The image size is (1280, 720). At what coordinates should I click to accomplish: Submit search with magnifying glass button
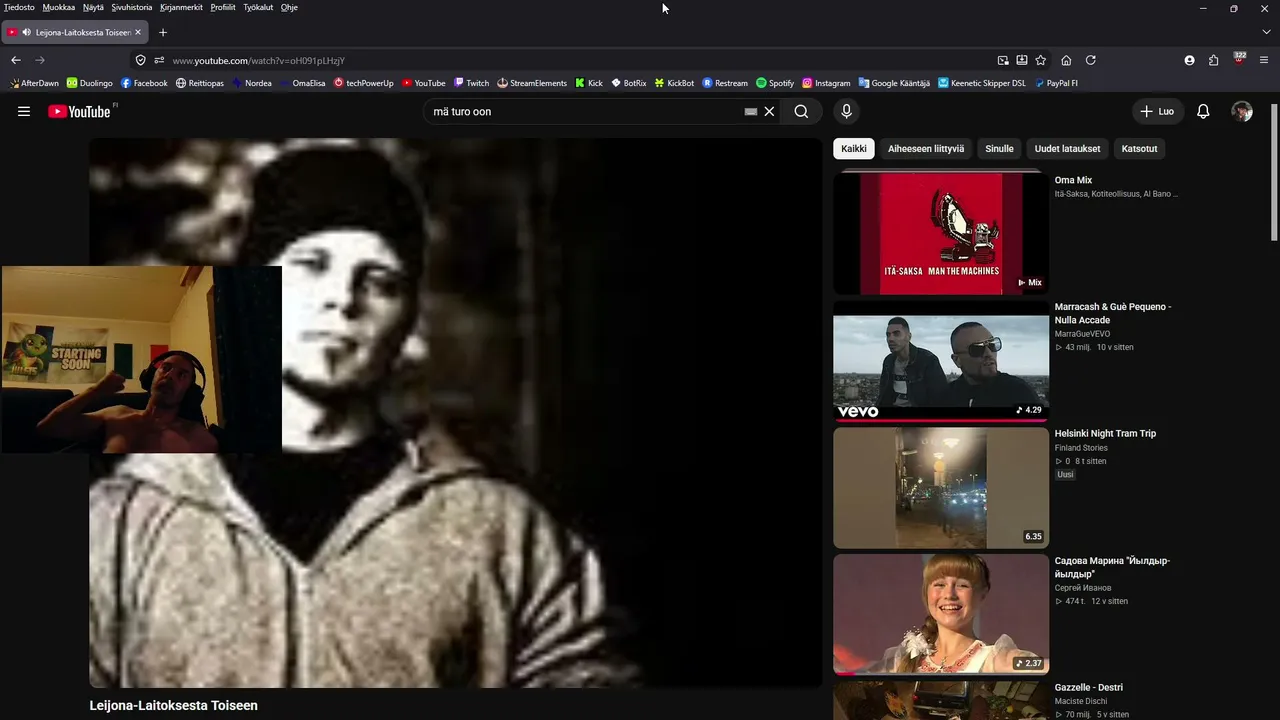(801, 111)
